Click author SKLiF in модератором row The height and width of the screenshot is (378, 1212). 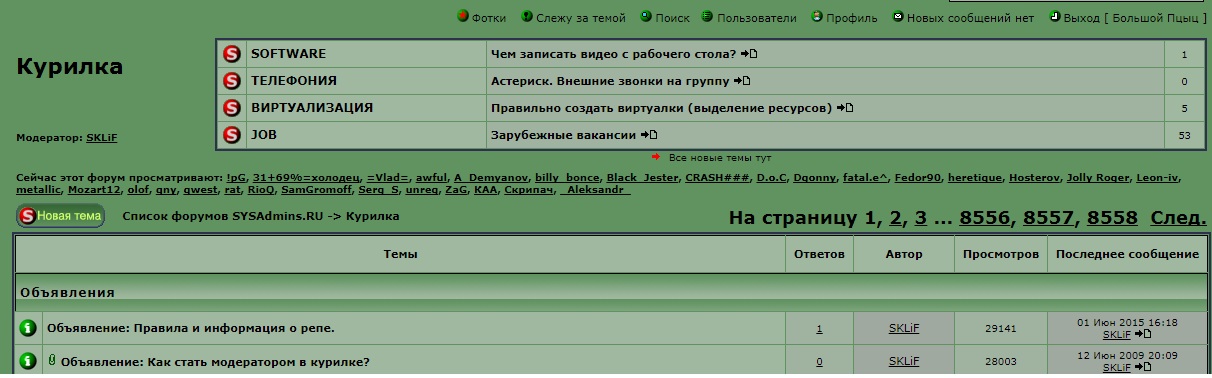pos(904,362)
